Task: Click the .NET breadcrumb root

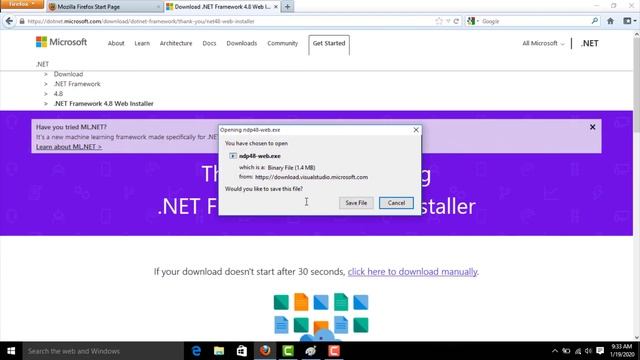Action: click(x=42, y=64)
